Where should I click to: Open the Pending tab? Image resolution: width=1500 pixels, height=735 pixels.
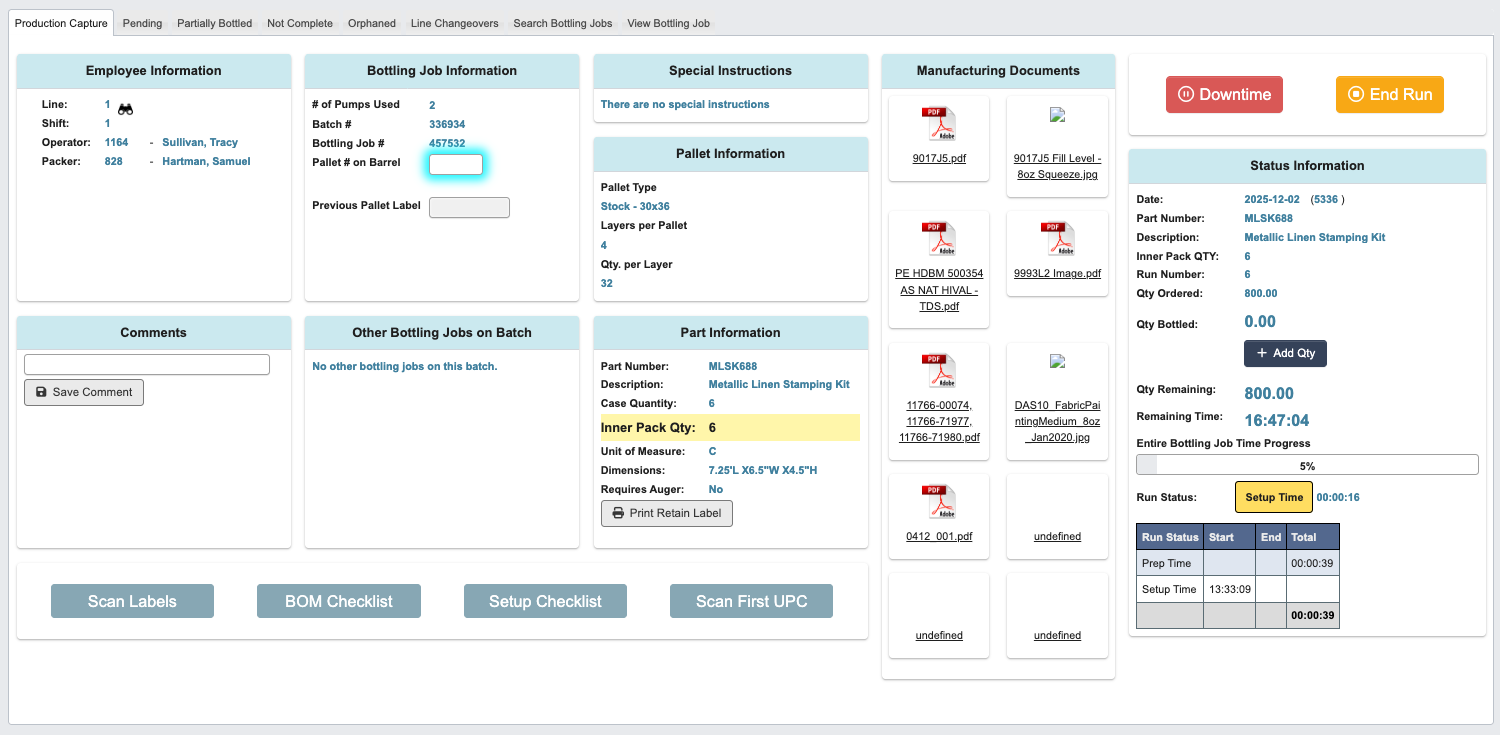tap(142, 23)
